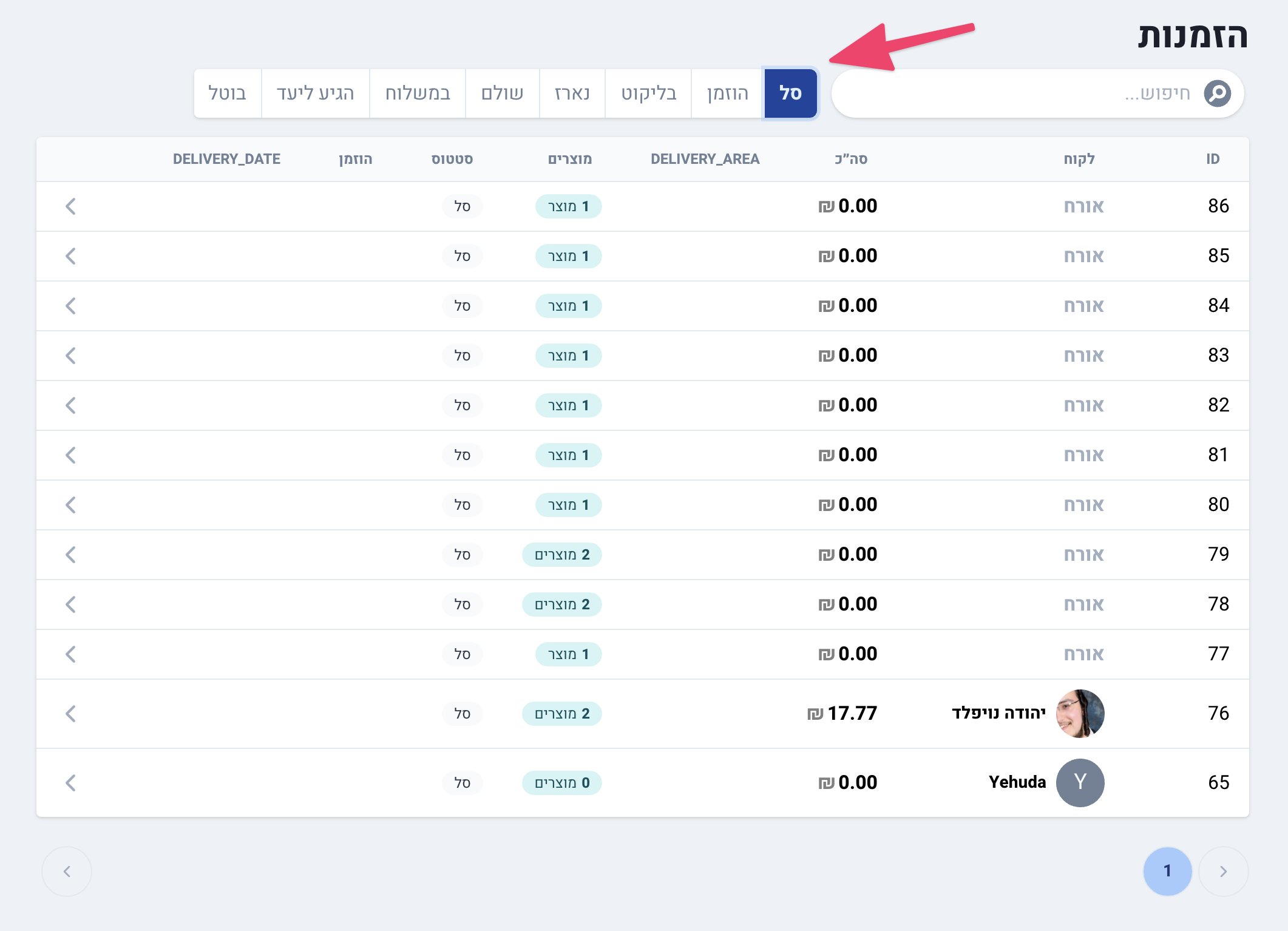This screenshot has width=1288, height=931.
Task: Click the customer photo in order 76
Action: tap(1080, 714)
